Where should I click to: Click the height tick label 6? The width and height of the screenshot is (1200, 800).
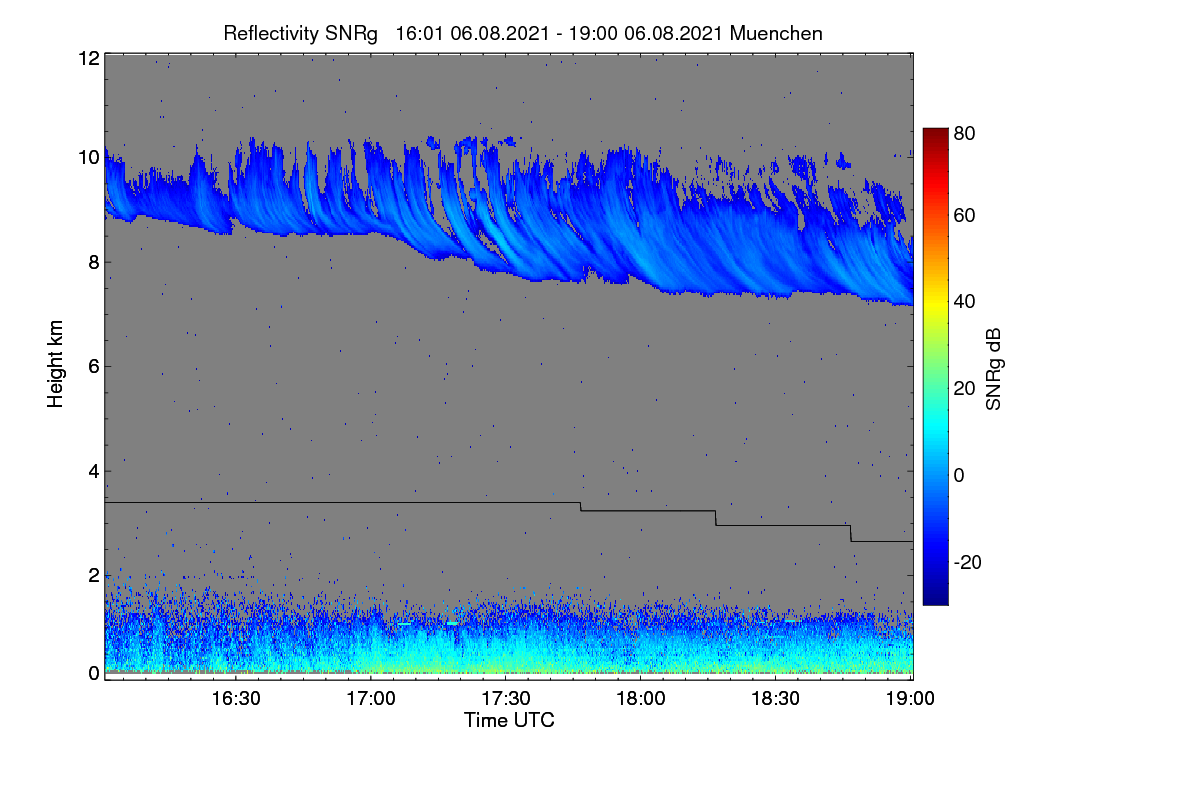(94, 366)
